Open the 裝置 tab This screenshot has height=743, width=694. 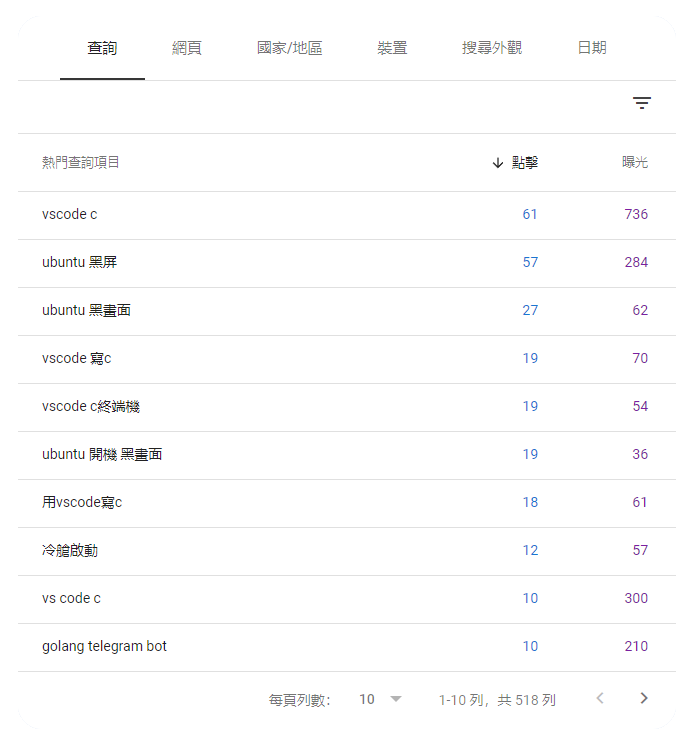(x=392, y=48)
